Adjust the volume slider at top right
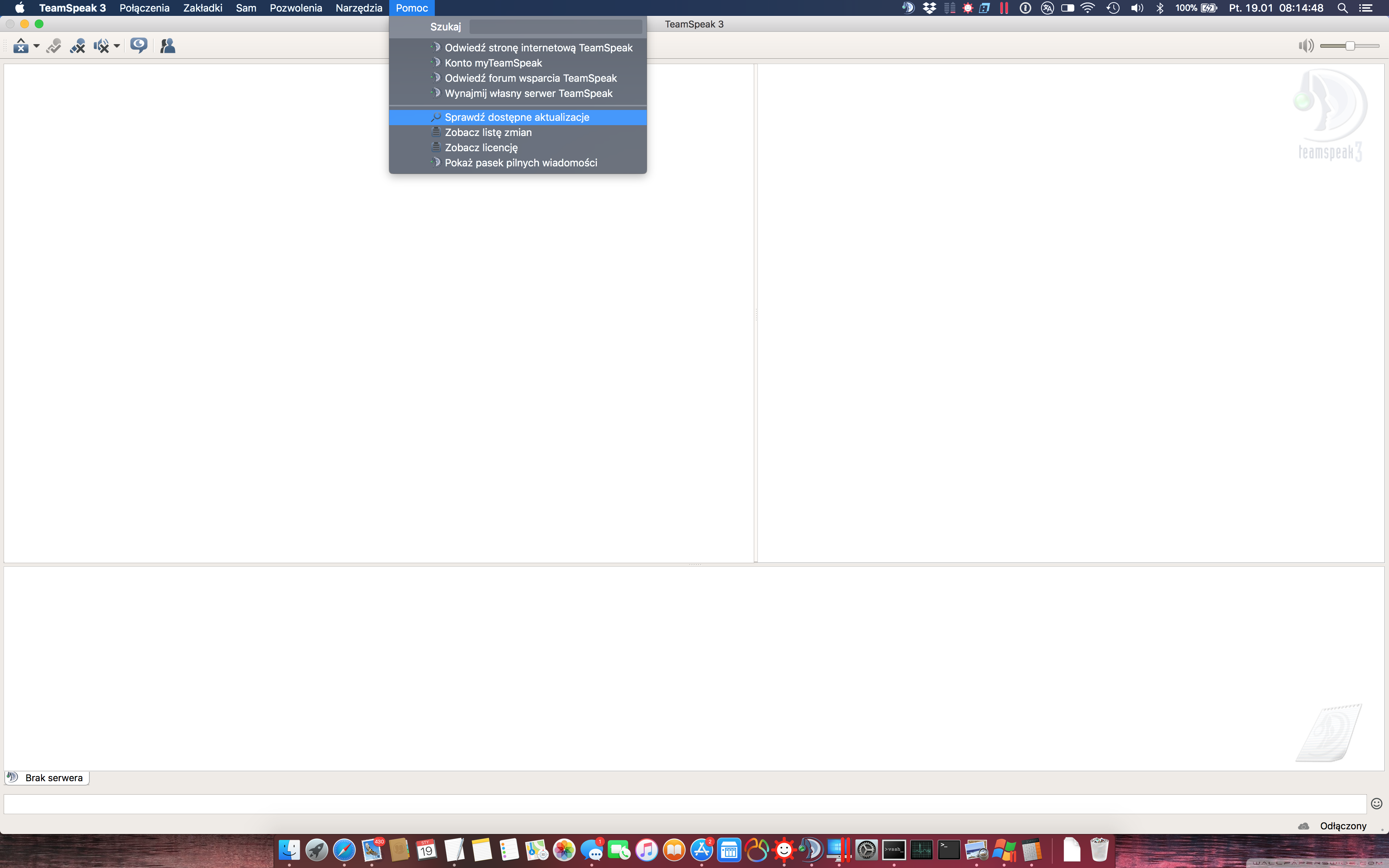The height and width of the screenshot is (868, 1389). (1350, 46)
